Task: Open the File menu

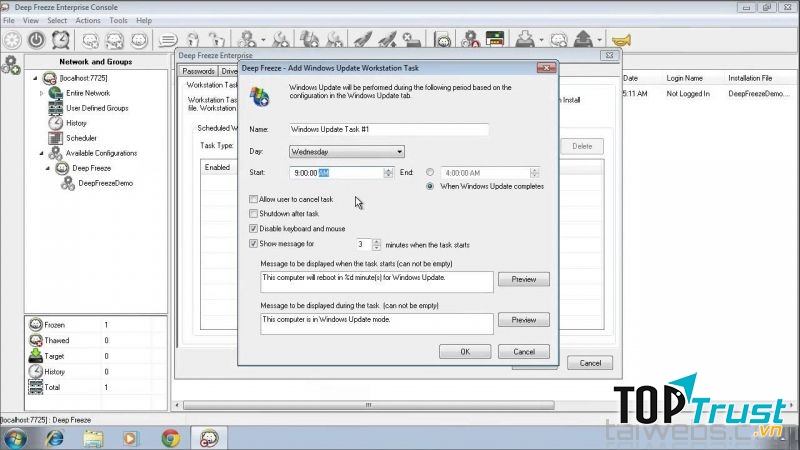Action: [x=9, y=20]
